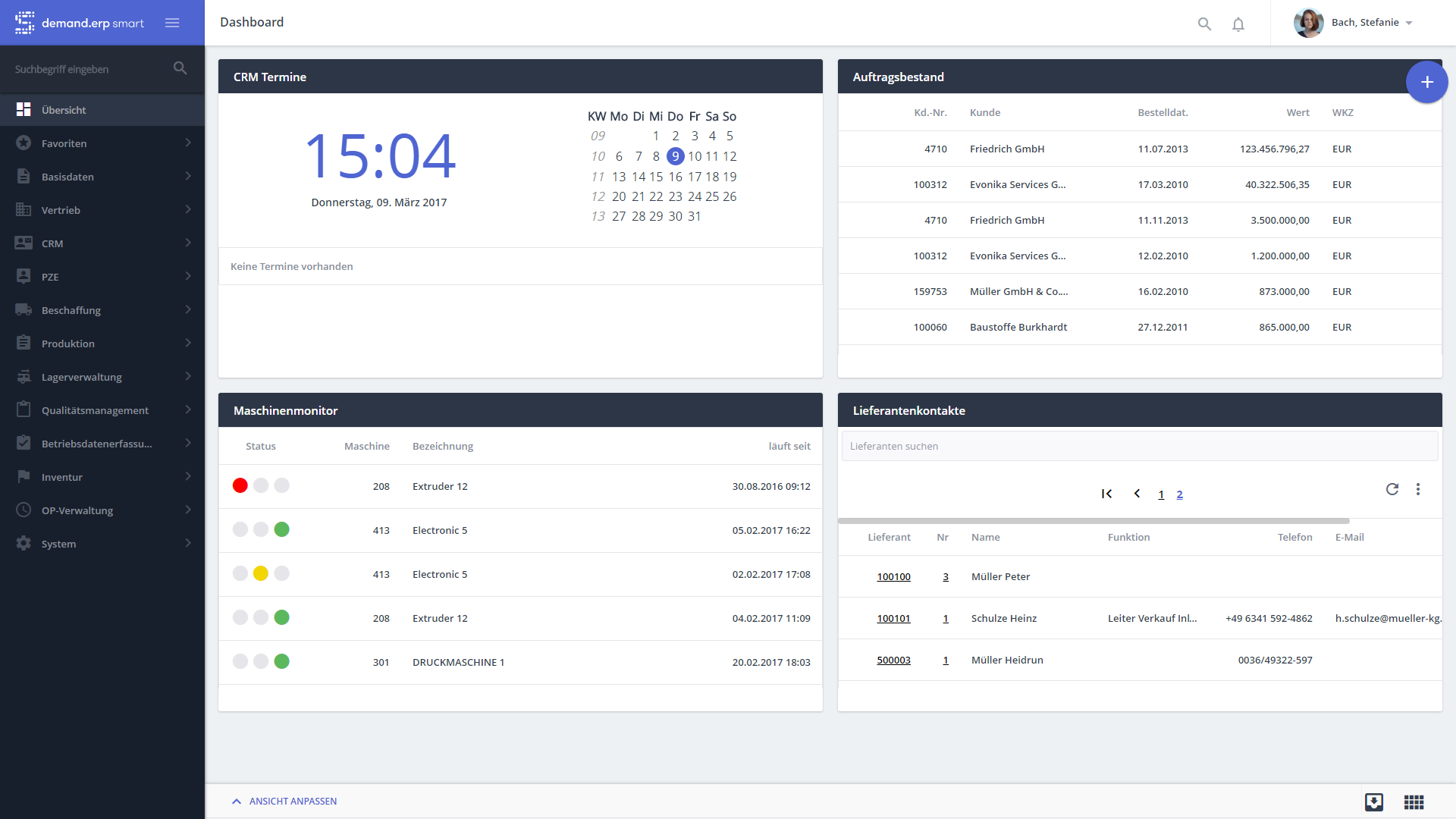Viewport: 1456px width, 819px height.
Task: Click the grid view icon at bottom right
Action: click(1414, 802)
